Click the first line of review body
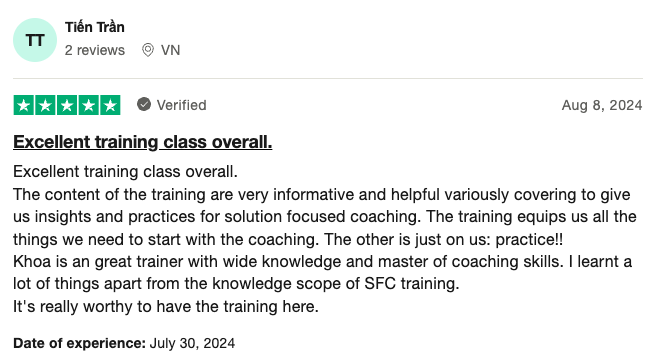Viewport: 655px width, 362px height. [x=125, y=172]
